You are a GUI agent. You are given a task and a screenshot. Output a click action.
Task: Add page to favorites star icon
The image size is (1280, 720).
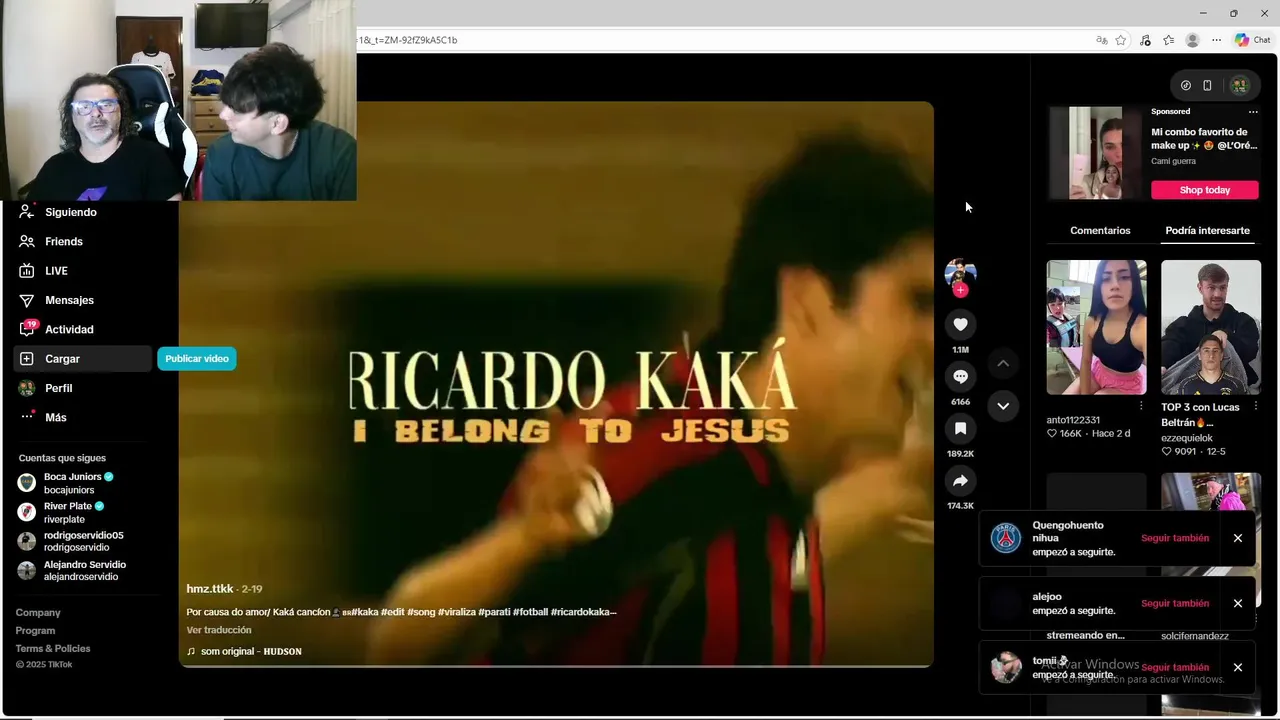1121,40
